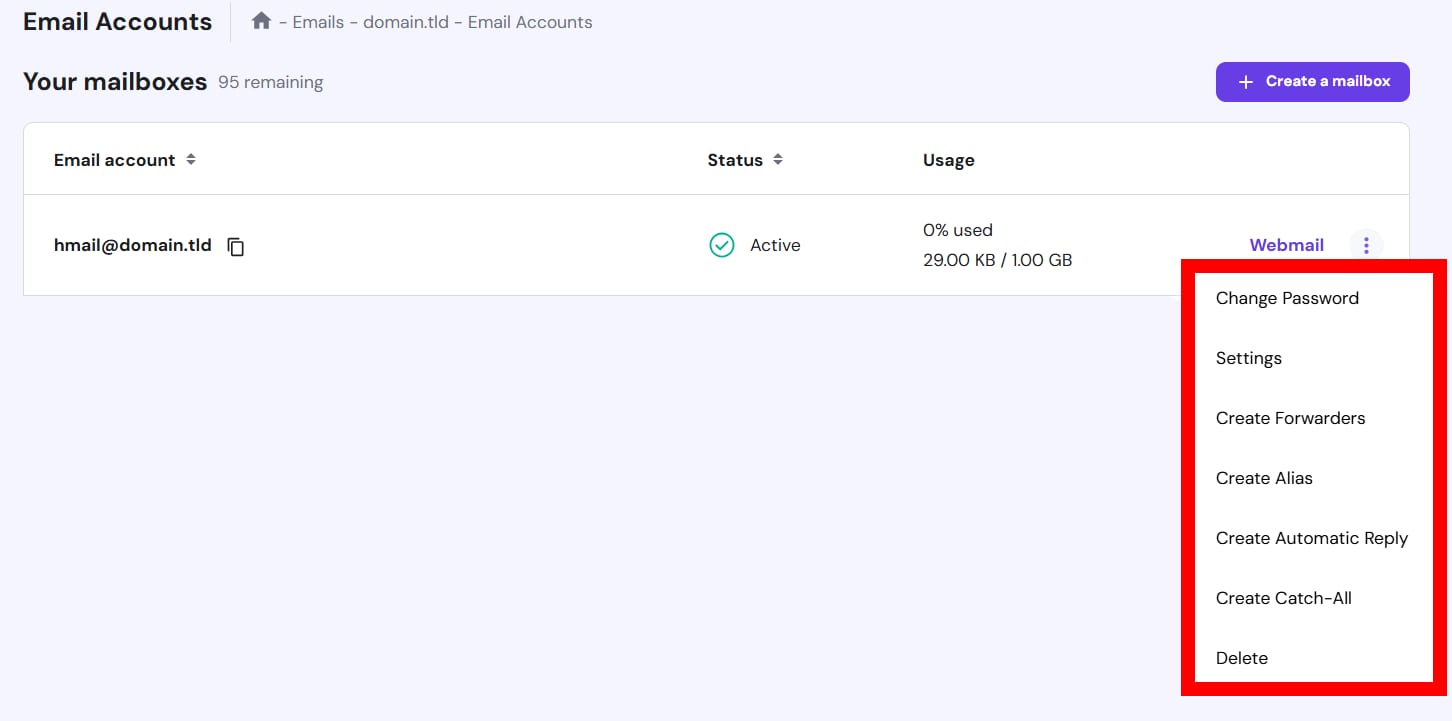The height and width of the screenshot is (721, 1452).
Task: Sort the Status column using its arrows
Action: (778, 160)
